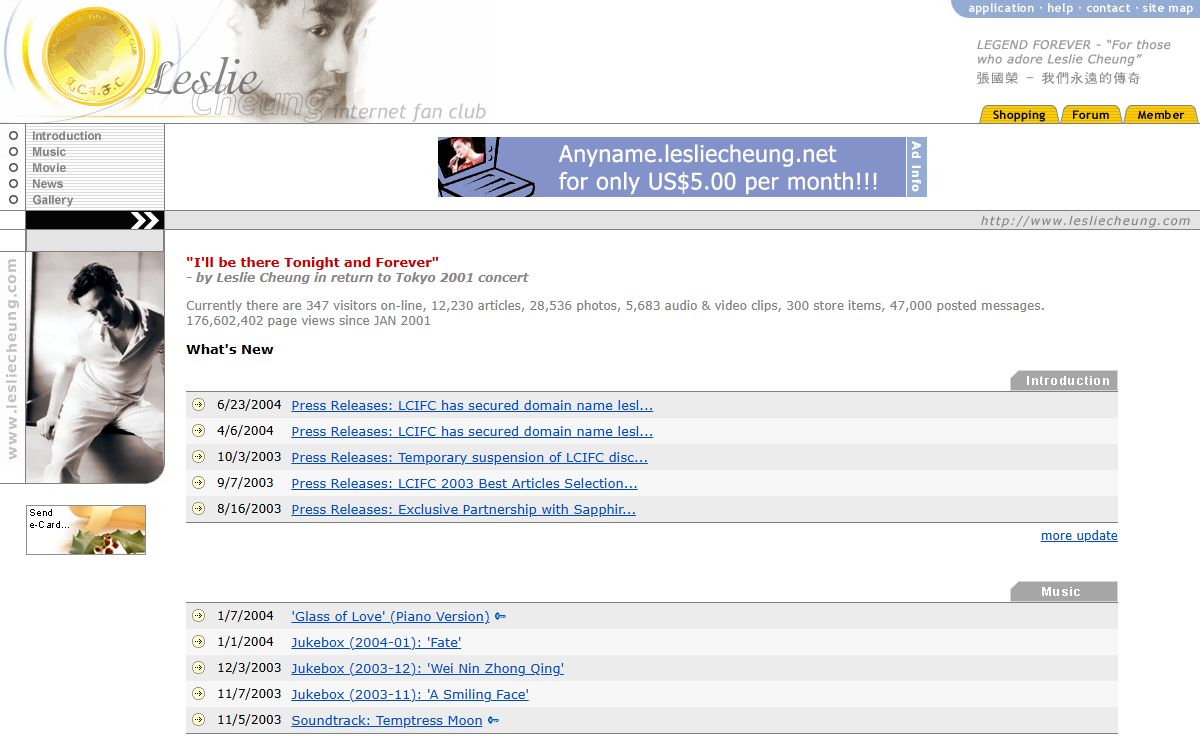Click the 'more update' link
Screen dimensions: 1200x740
(1079, 535)
